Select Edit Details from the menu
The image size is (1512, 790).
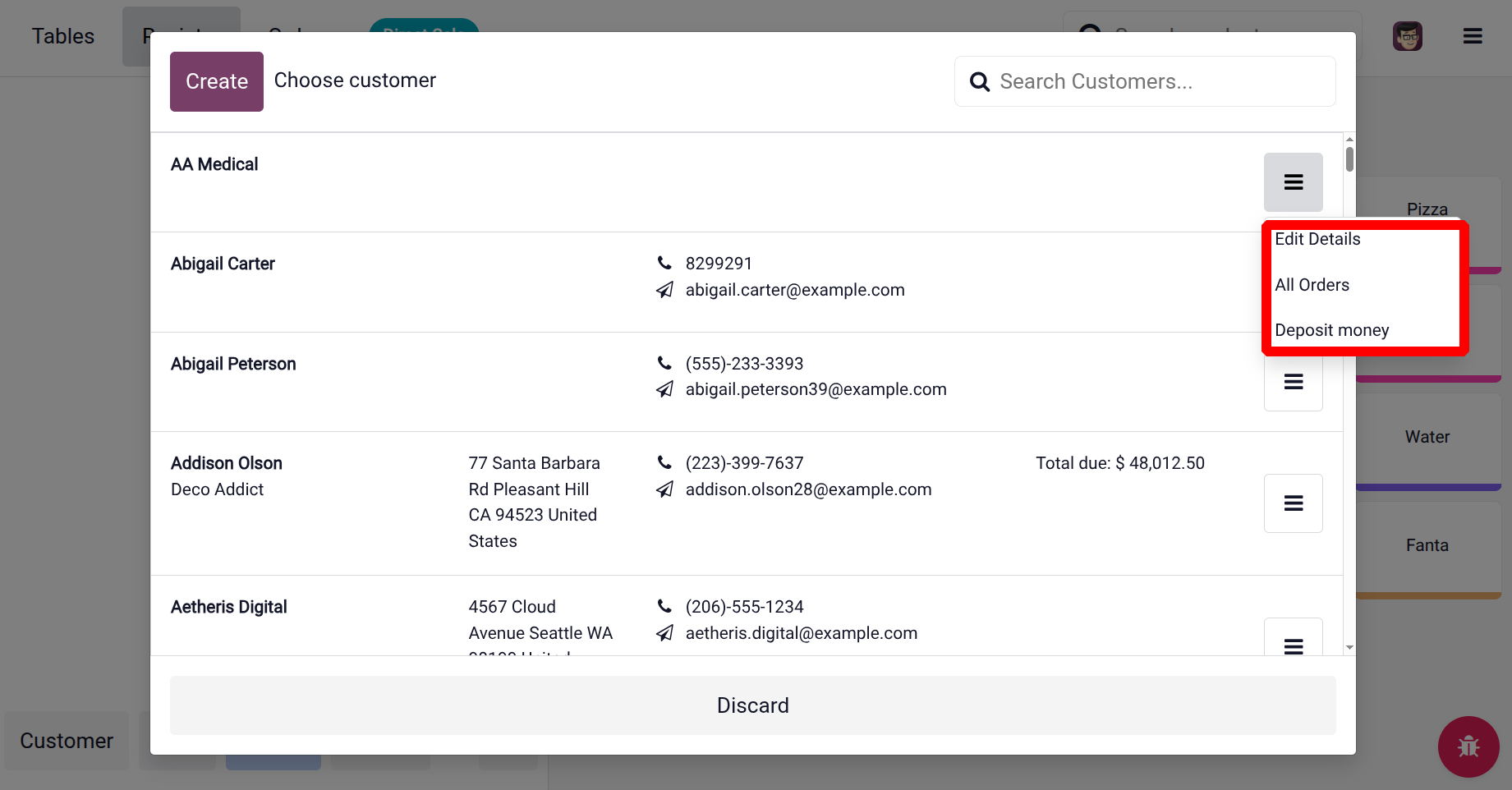(1317, 239)
